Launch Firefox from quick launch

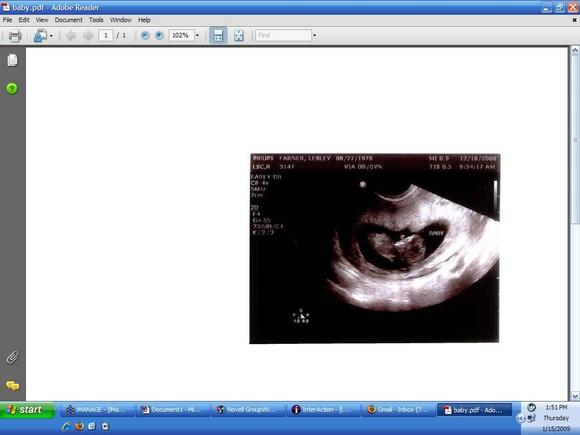click(x=79, y=426)
